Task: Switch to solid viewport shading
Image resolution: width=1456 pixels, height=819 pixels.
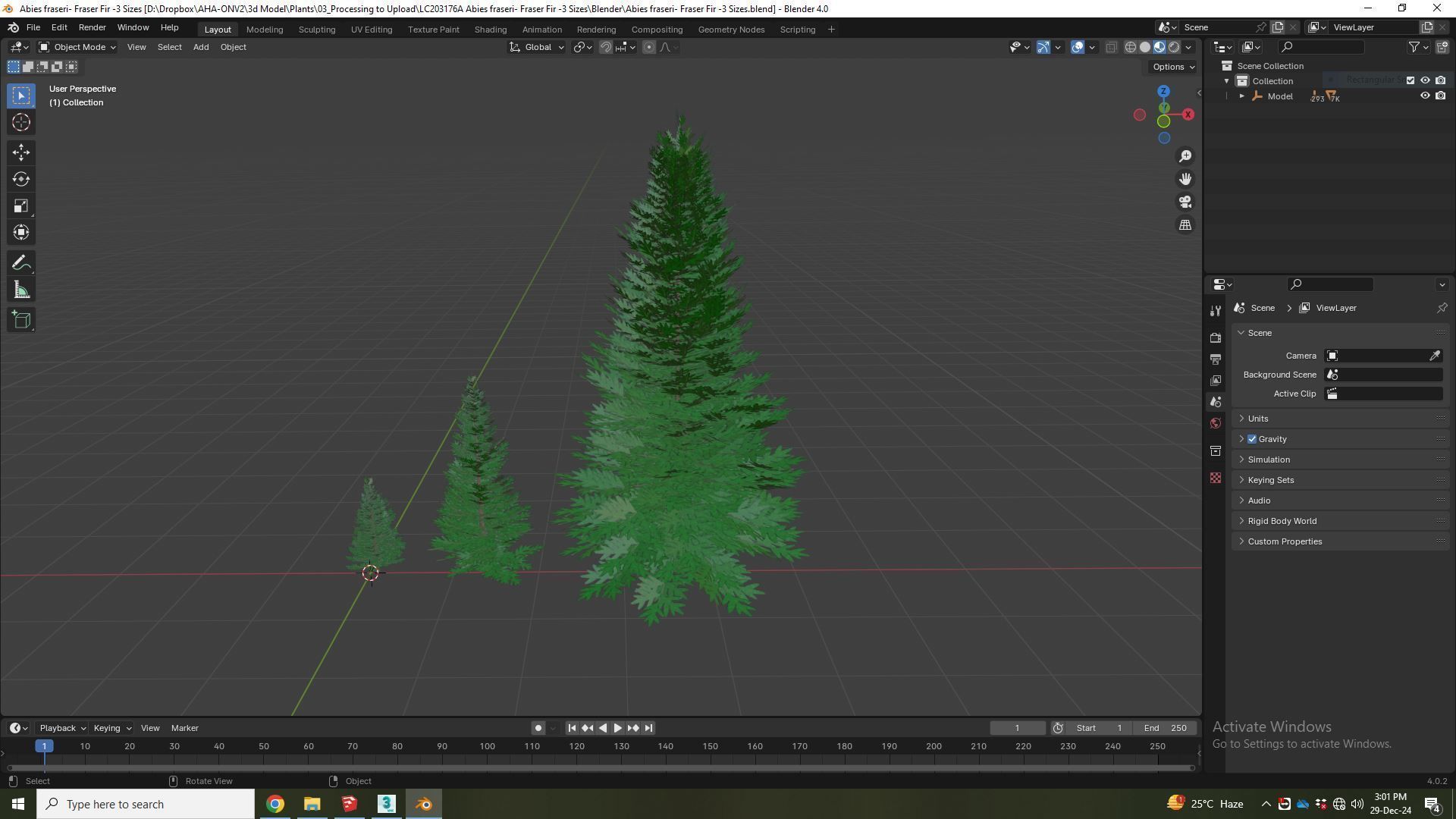Action: coord(1145,47)
